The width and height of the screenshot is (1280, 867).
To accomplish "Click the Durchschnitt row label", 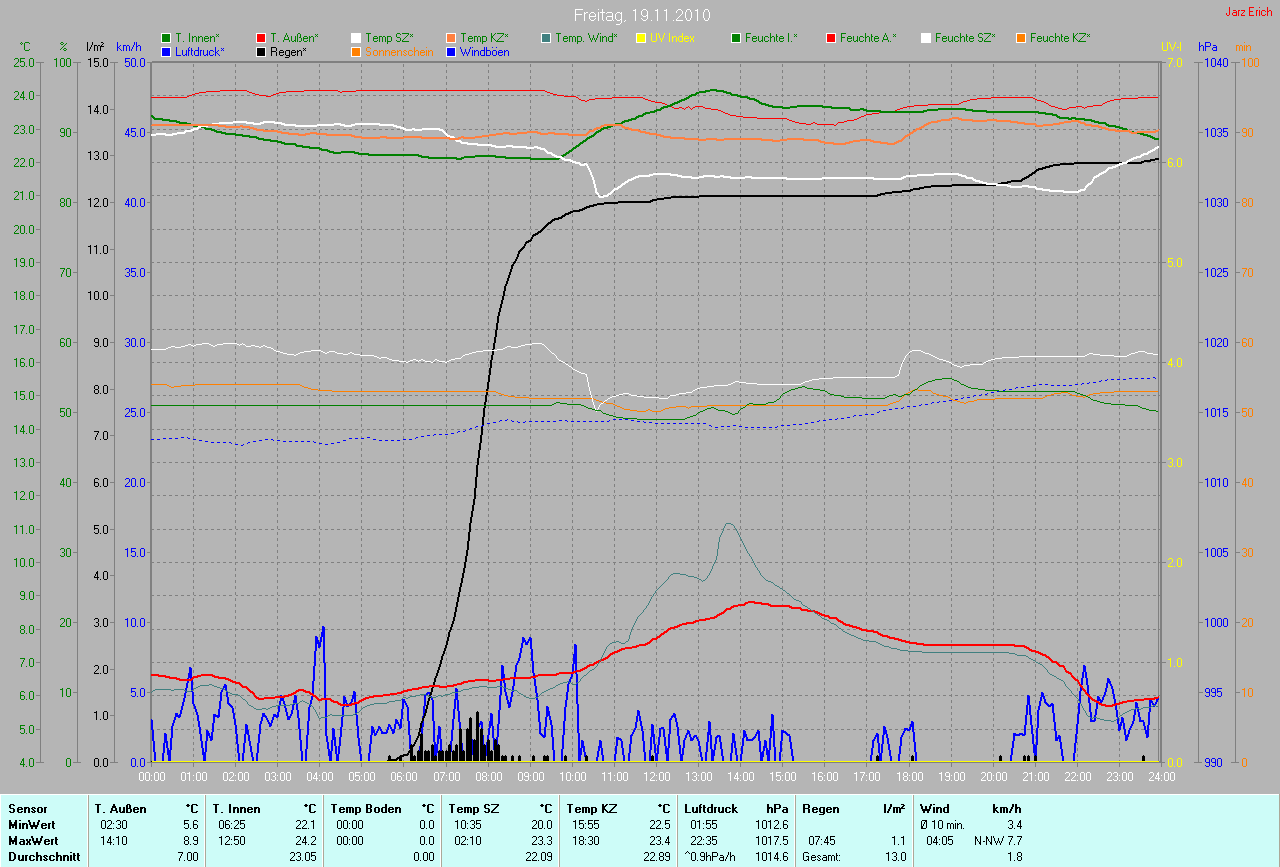I will tap(44, 856).
